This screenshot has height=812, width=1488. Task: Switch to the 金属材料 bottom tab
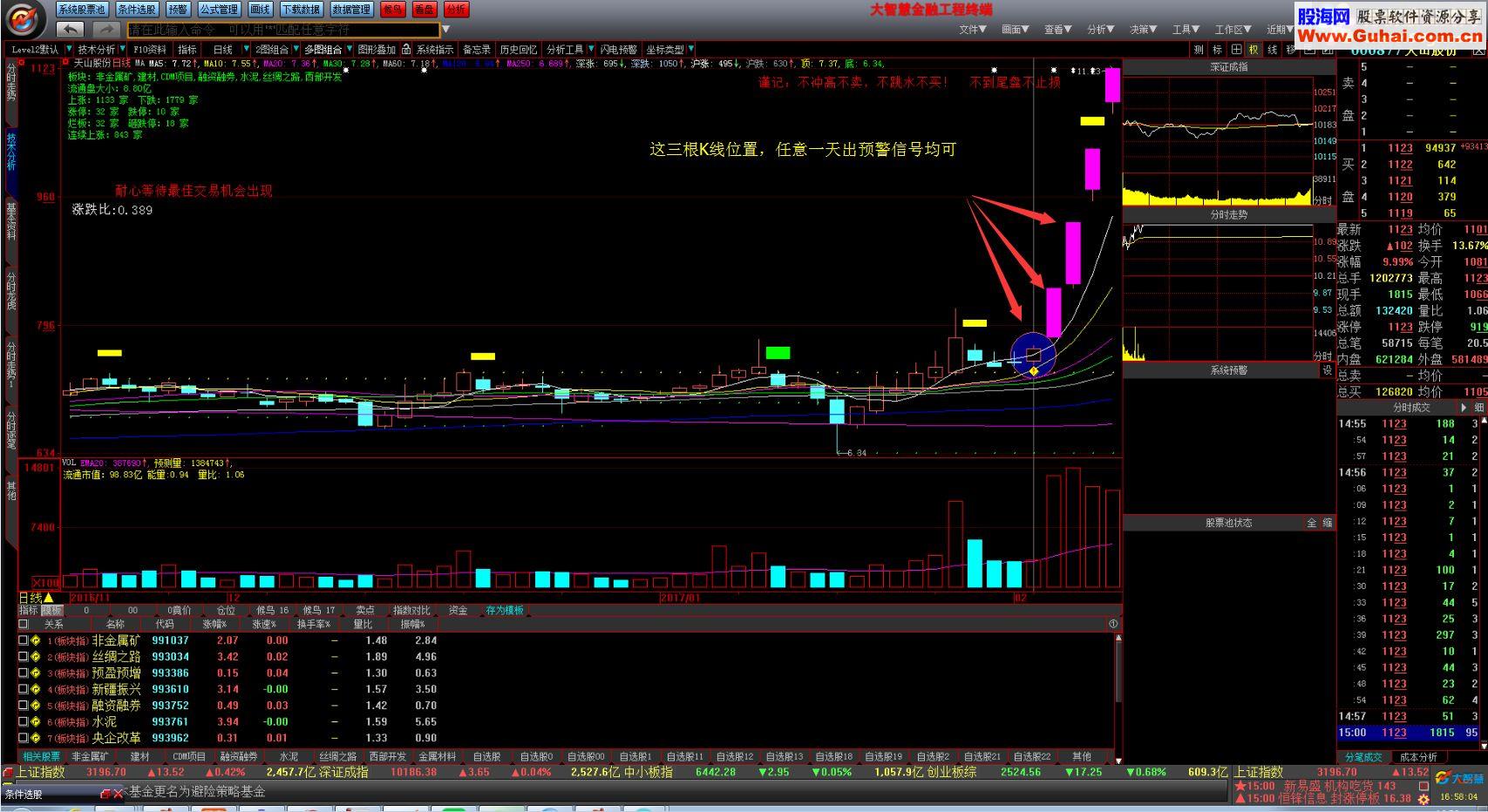point(437,756)
